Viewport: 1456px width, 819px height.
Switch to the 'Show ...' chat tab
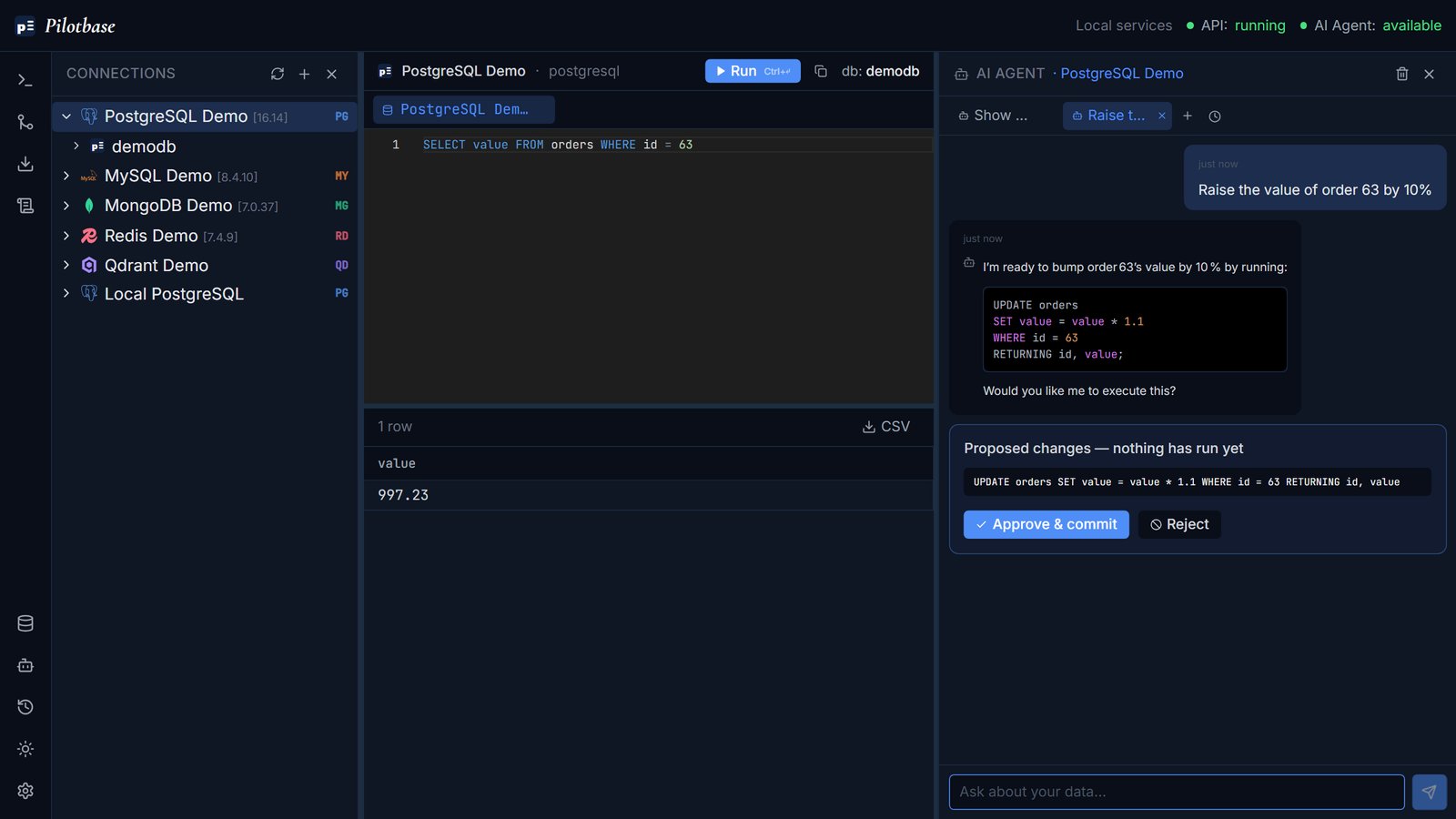click(x=993, y=116)
